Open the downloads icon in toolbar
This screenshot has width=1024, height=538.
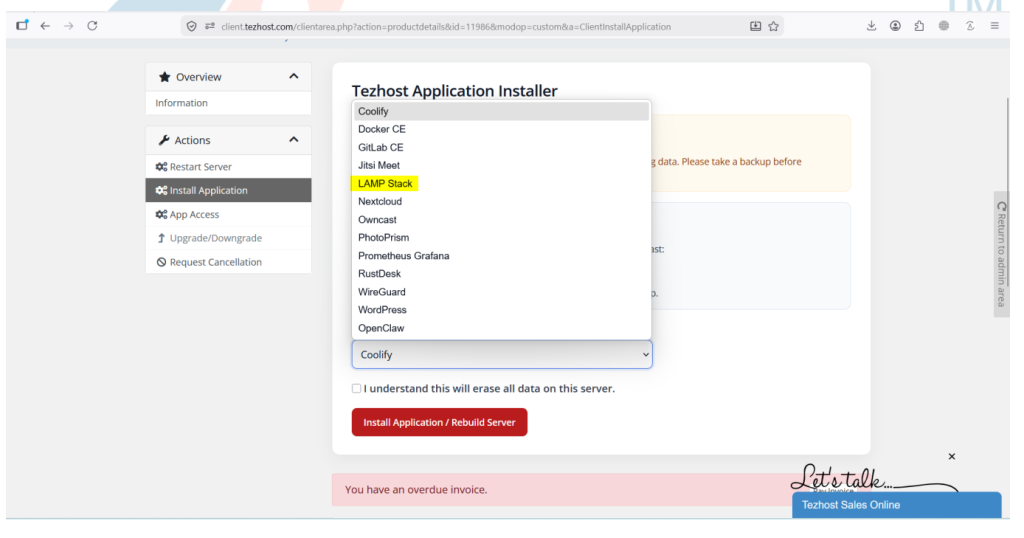pyautogui.click(x=871, y=26)
